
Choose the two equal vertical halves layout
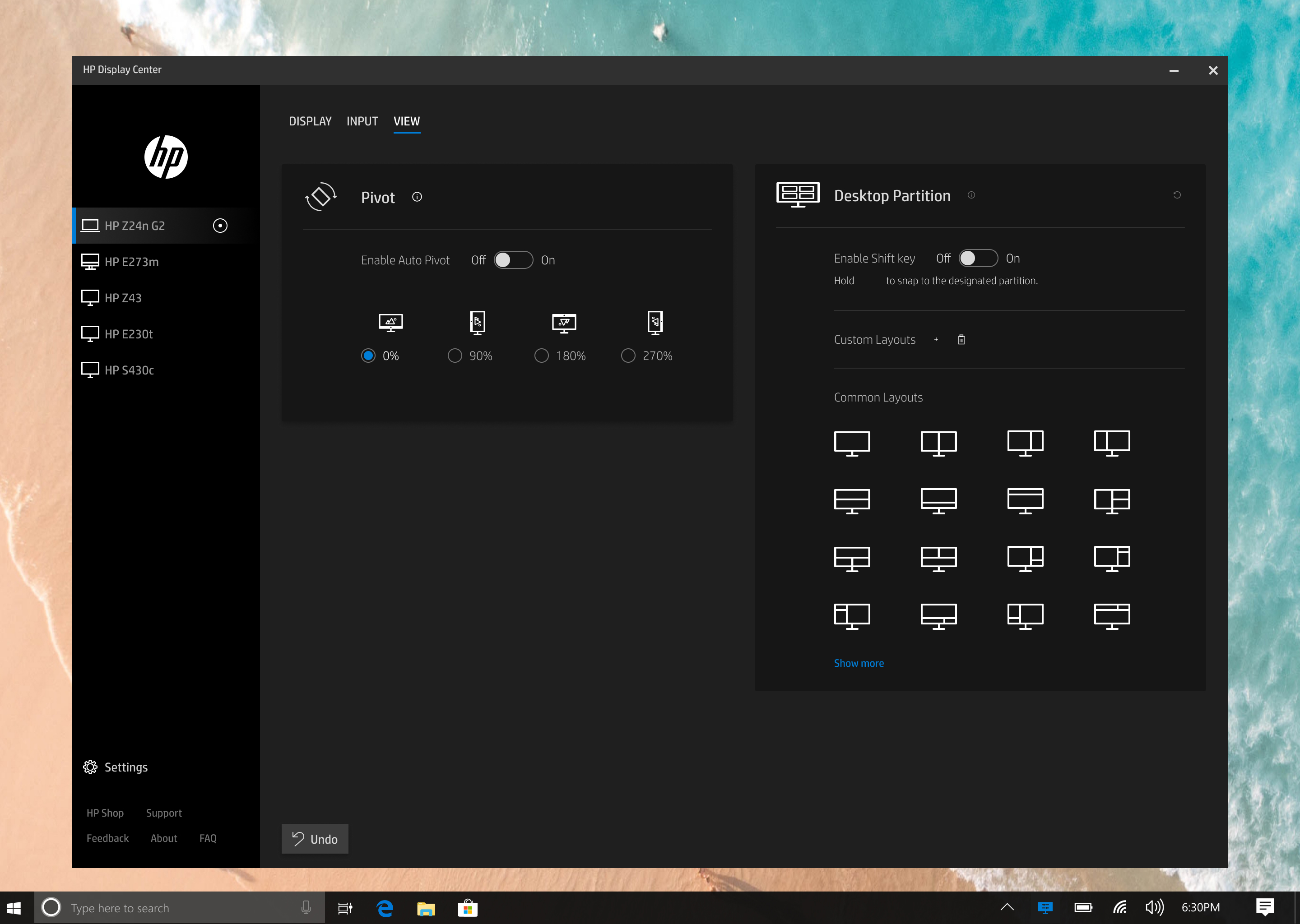pyautogui.click(x=938, y=443)
